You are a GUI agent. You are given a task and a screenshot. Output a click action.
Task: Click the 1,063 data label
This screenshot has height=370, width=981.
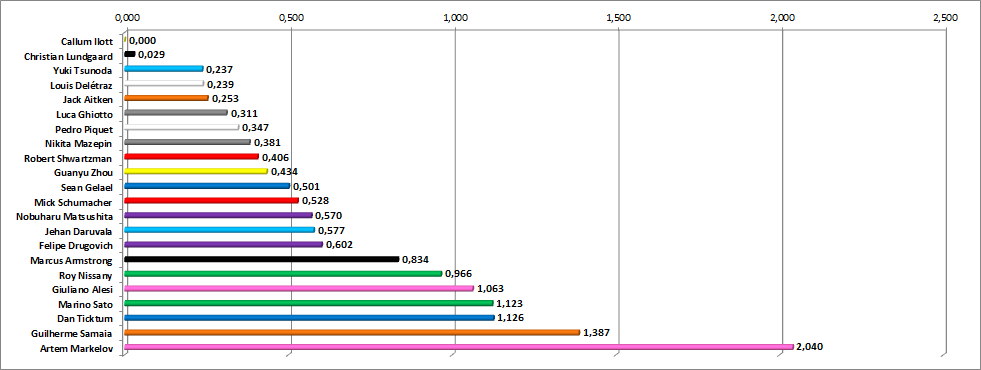pos(490,289)
